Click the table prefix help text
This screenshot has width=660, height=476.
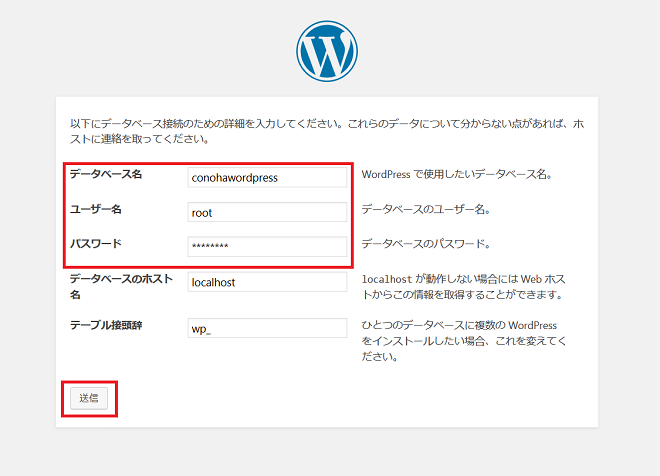click(x=464, y=341)
